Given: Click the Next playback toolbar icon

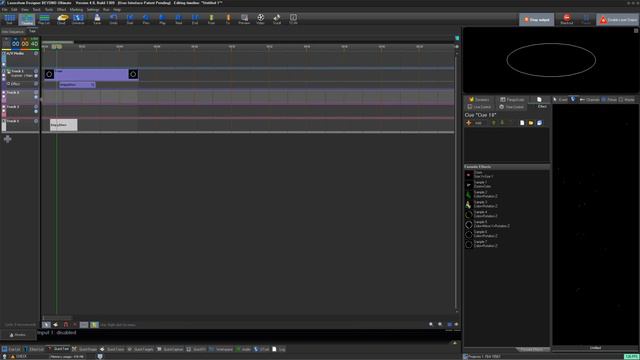Looking at the screenshot, I should (179, 19).
